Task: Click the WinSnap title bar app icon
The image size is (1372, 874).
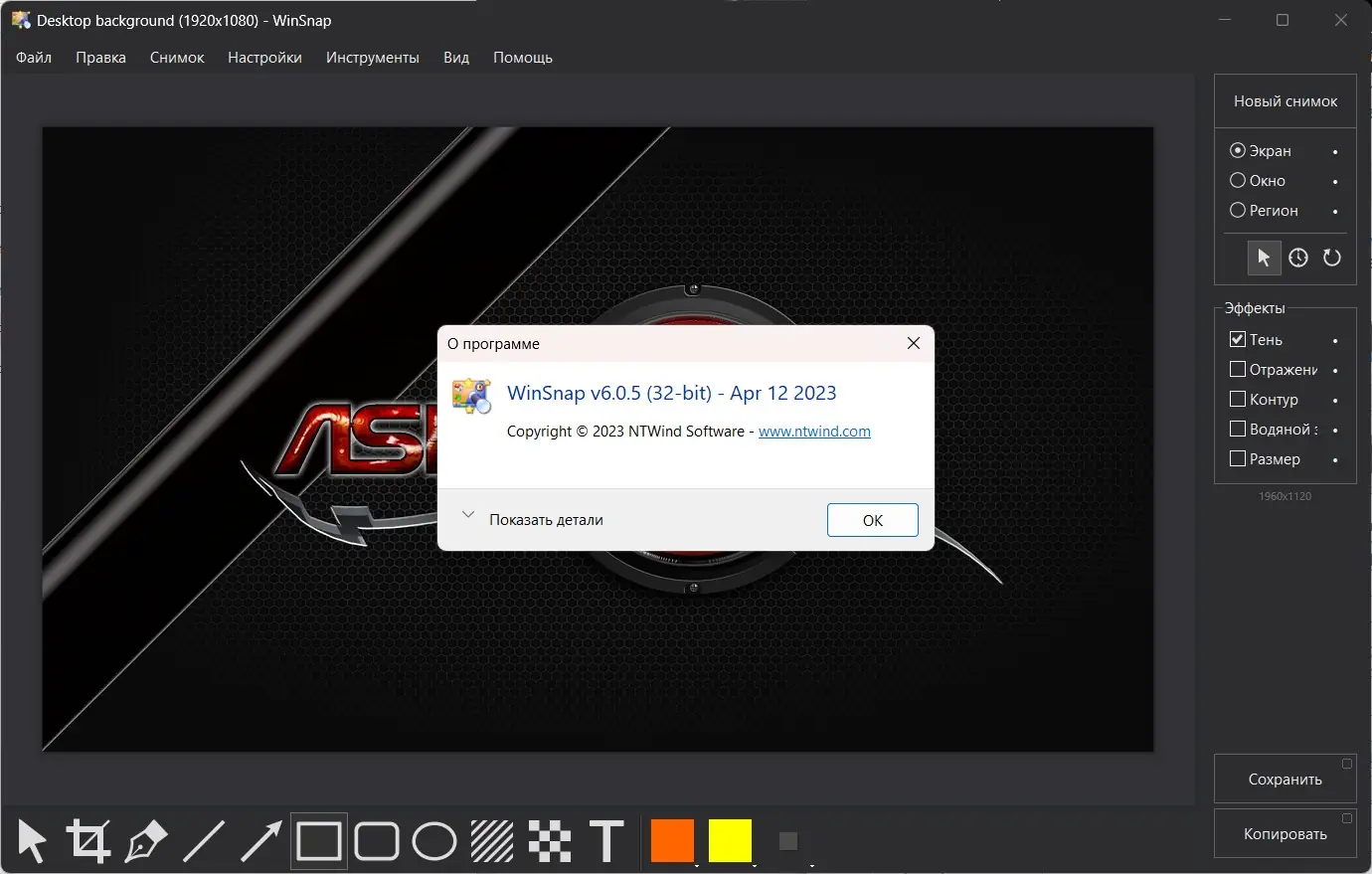Action: [x=21, y=20]
